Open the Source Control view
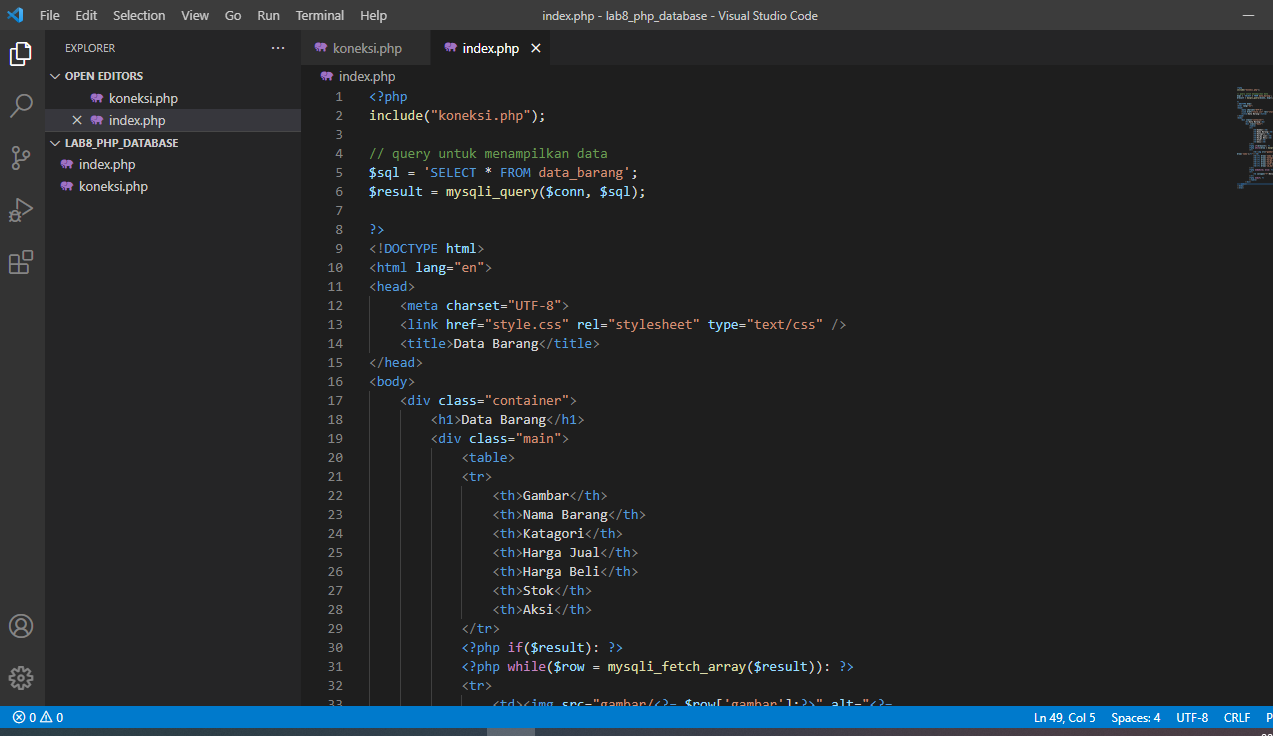 [x=20, y=157]
